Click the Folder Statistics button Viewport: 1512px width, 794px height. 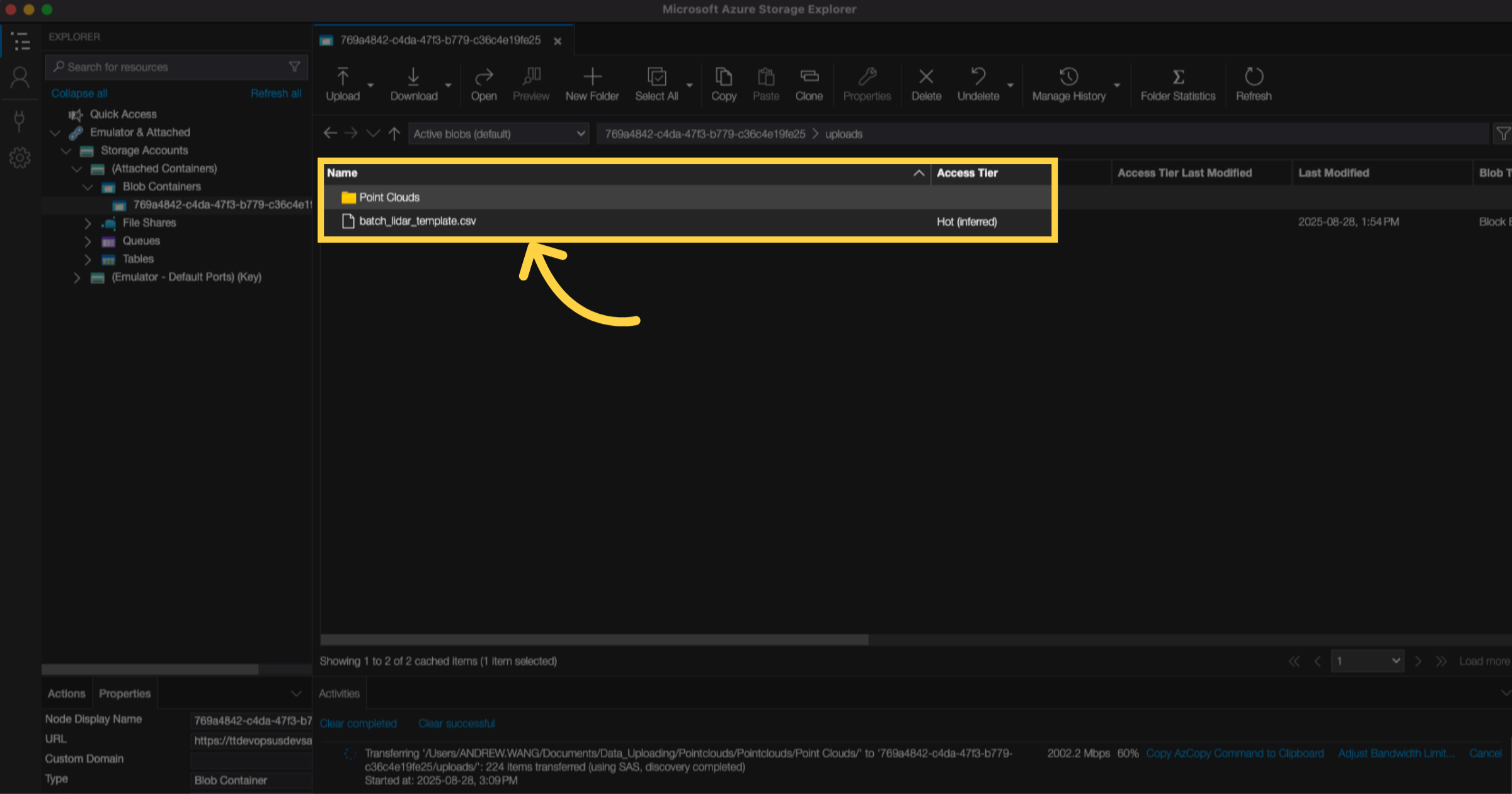pyautogui.click(x=1178, y=84)
